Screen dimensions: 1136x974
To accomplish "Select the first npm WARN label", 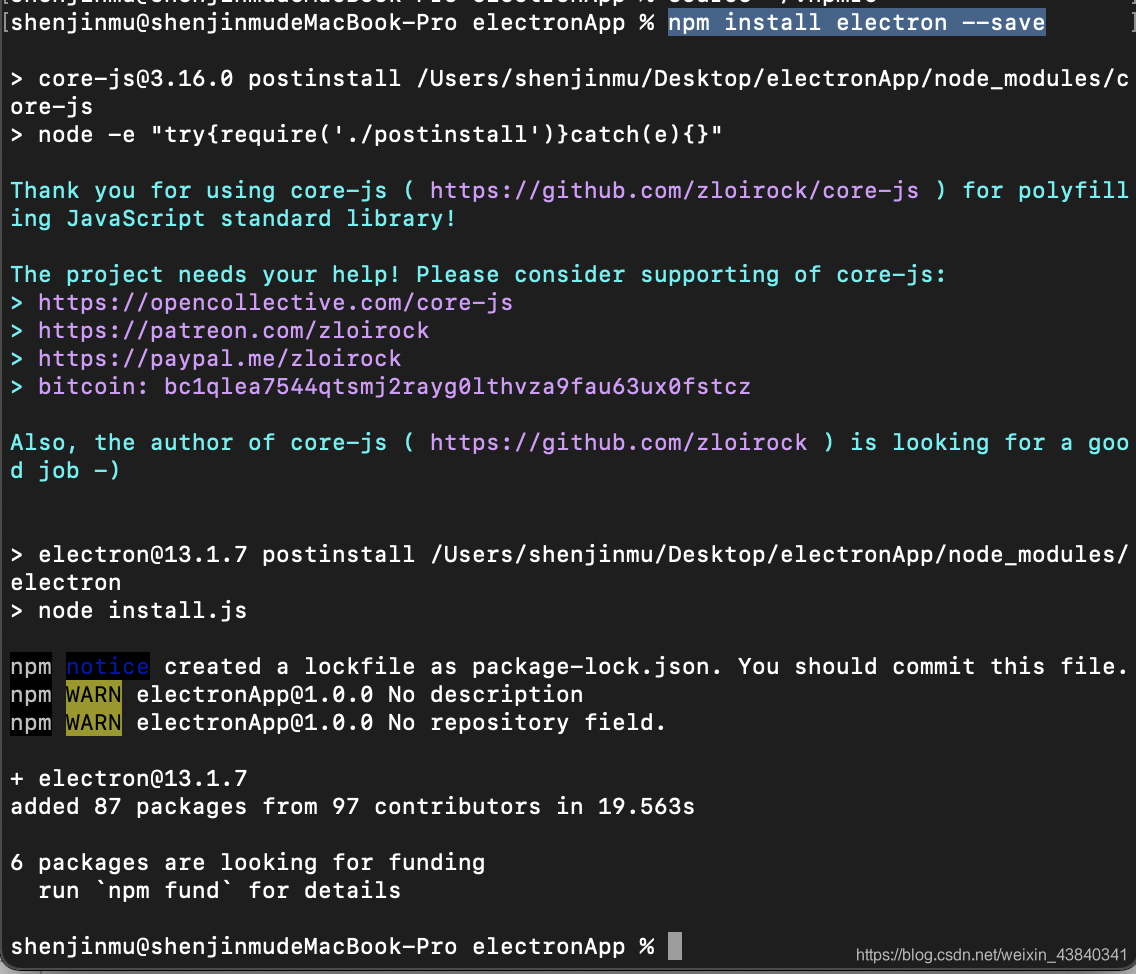I will (x=93, y=694).
